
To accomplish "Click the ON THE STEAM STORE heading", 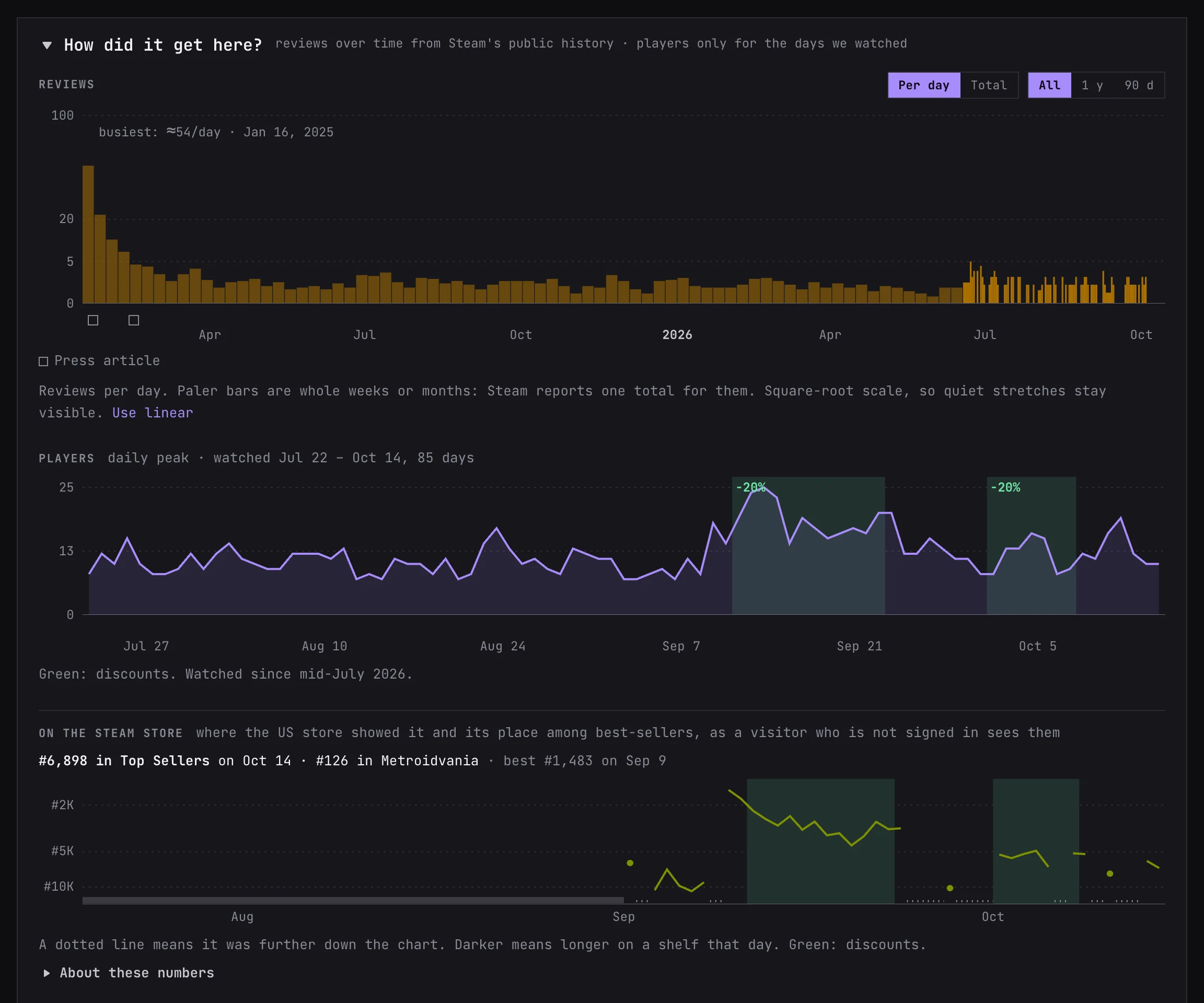I will [x=111, y=733].
